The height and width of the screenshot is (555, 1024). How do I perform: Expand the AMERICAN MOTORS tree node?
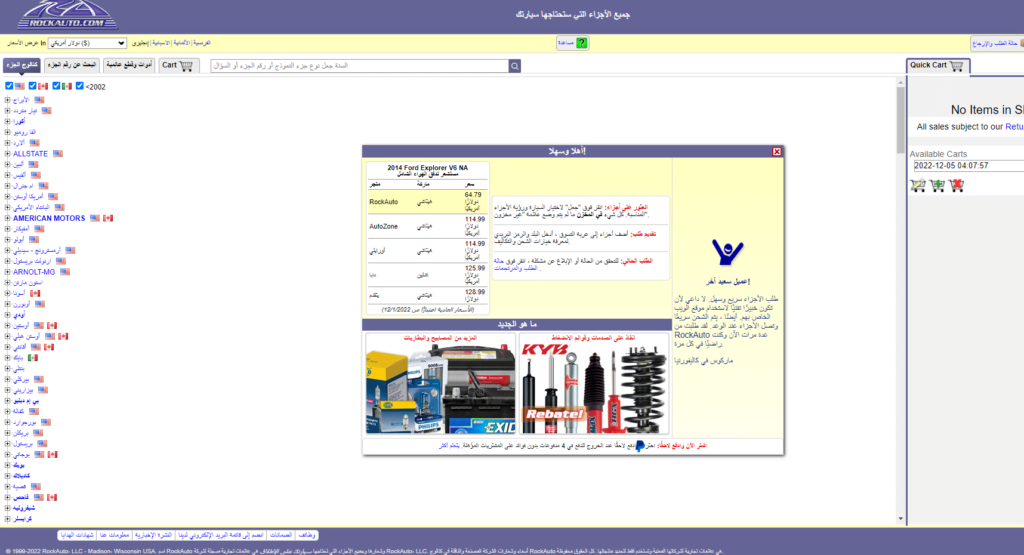click(x=8, y=218)
